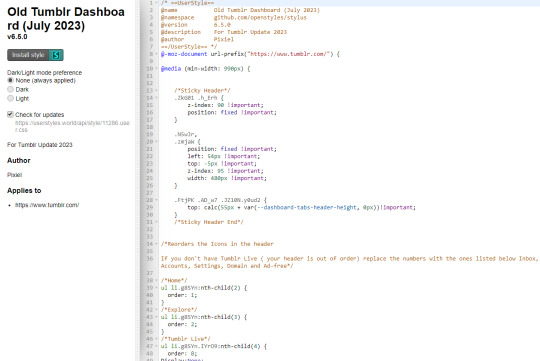Fold the Home comment at line 38
The width and height of the screenshot is (540, 361).
156,280
